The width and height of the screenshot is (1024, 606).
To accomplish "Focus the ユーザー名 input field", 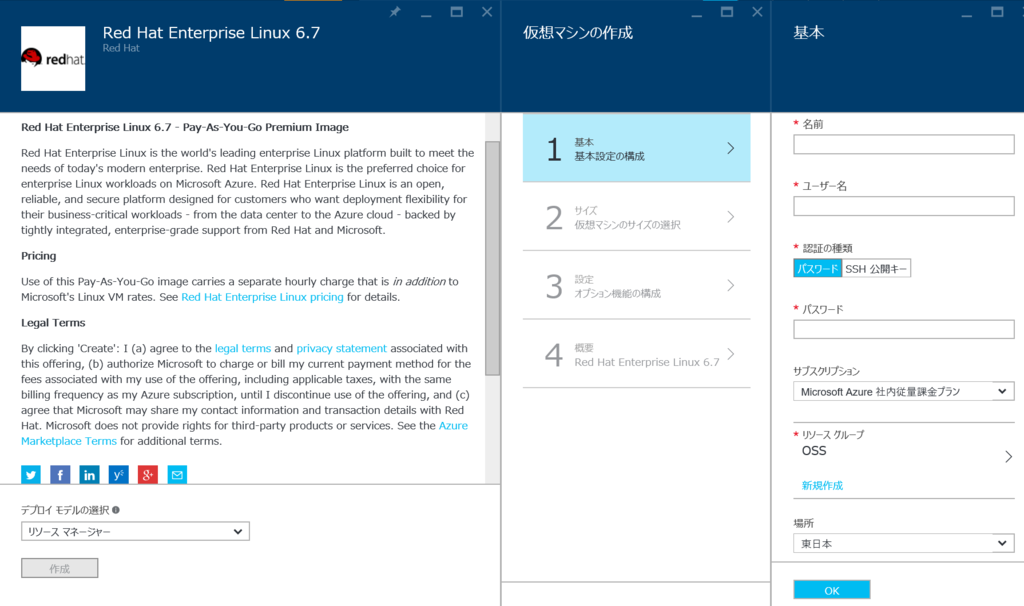I will click(904, 206).
